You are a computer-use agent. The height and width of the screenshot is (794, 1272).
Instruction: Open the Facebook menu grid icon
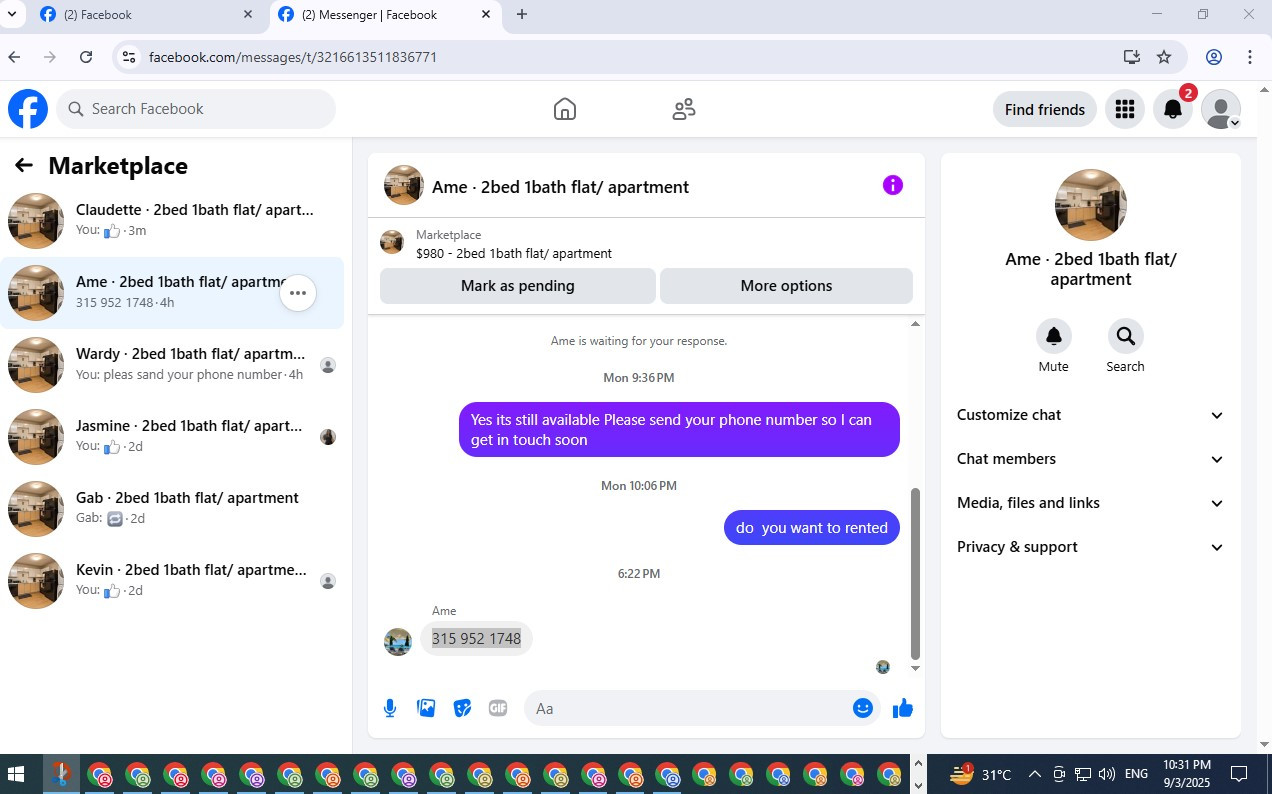pyautogui.click(x=1125, y=109)
